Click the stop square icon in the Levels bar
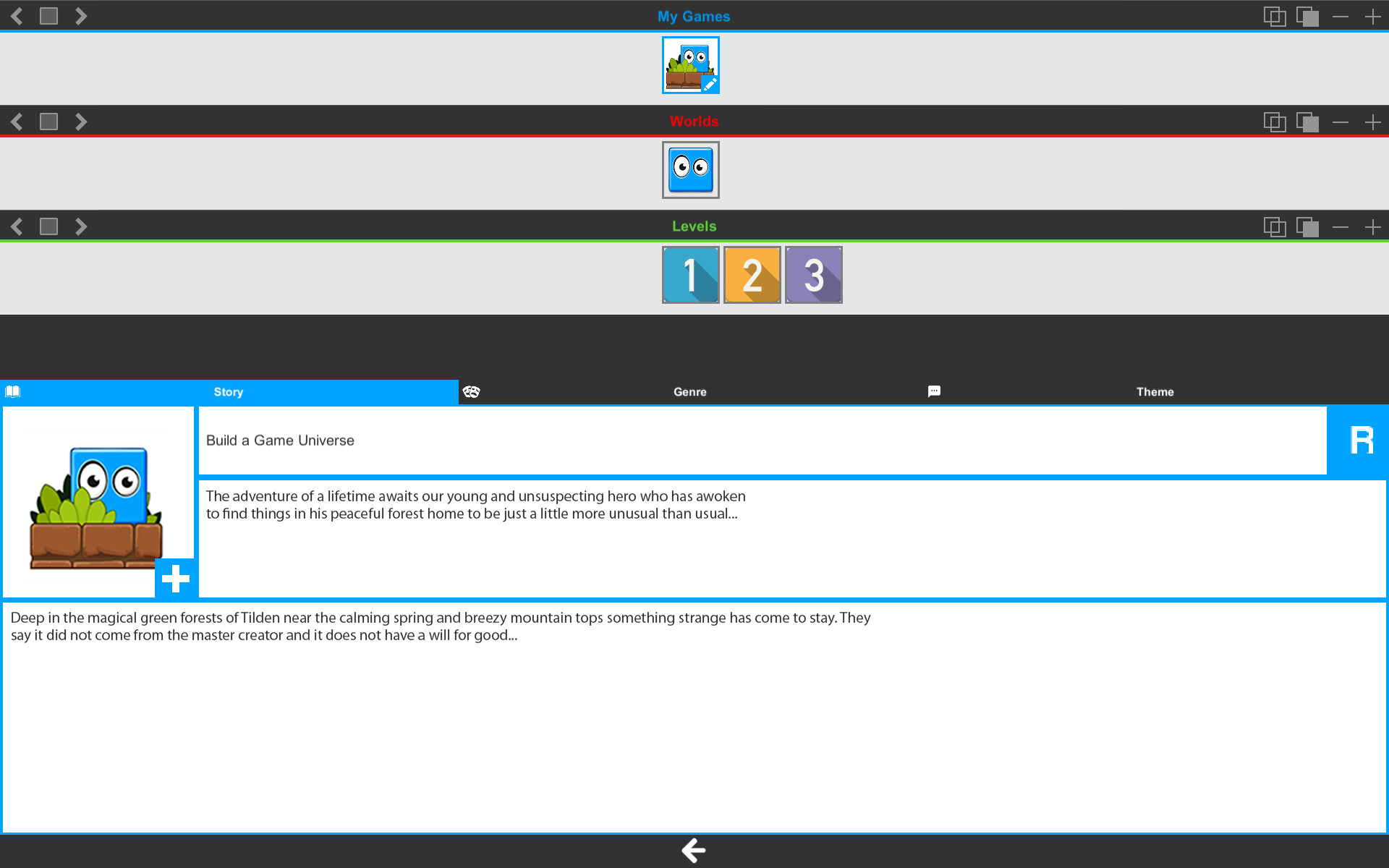This screenshot has width=1389, height=868. (48, 226)
